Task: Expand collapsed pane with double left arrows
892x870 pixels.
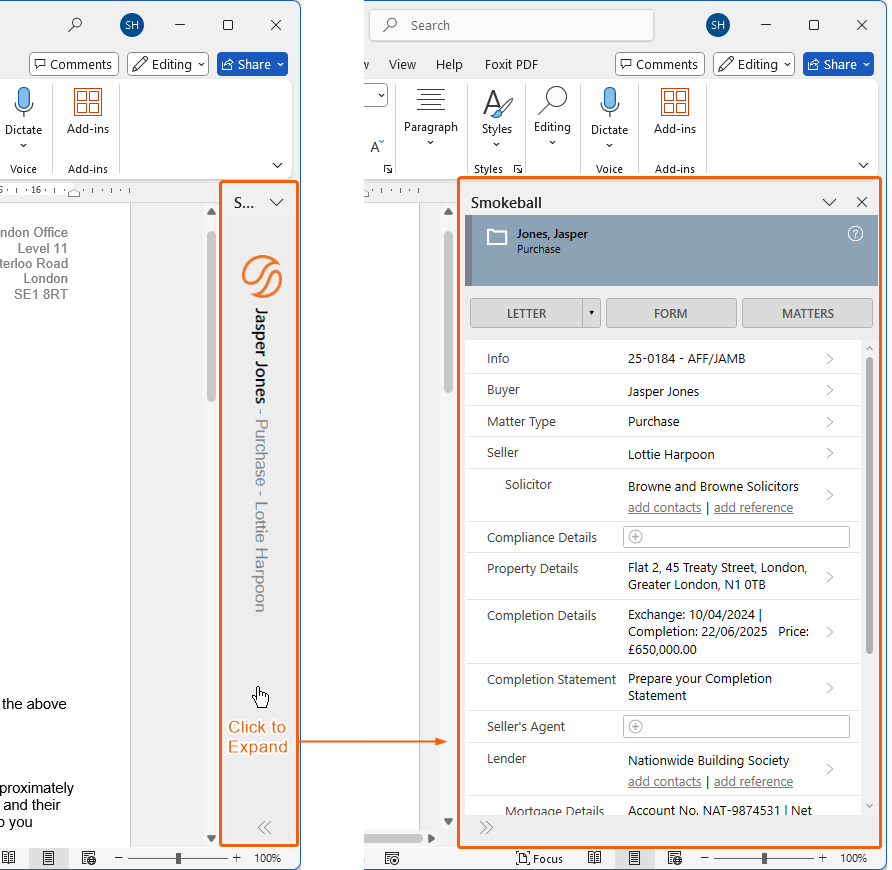Action: pos(265,827)
